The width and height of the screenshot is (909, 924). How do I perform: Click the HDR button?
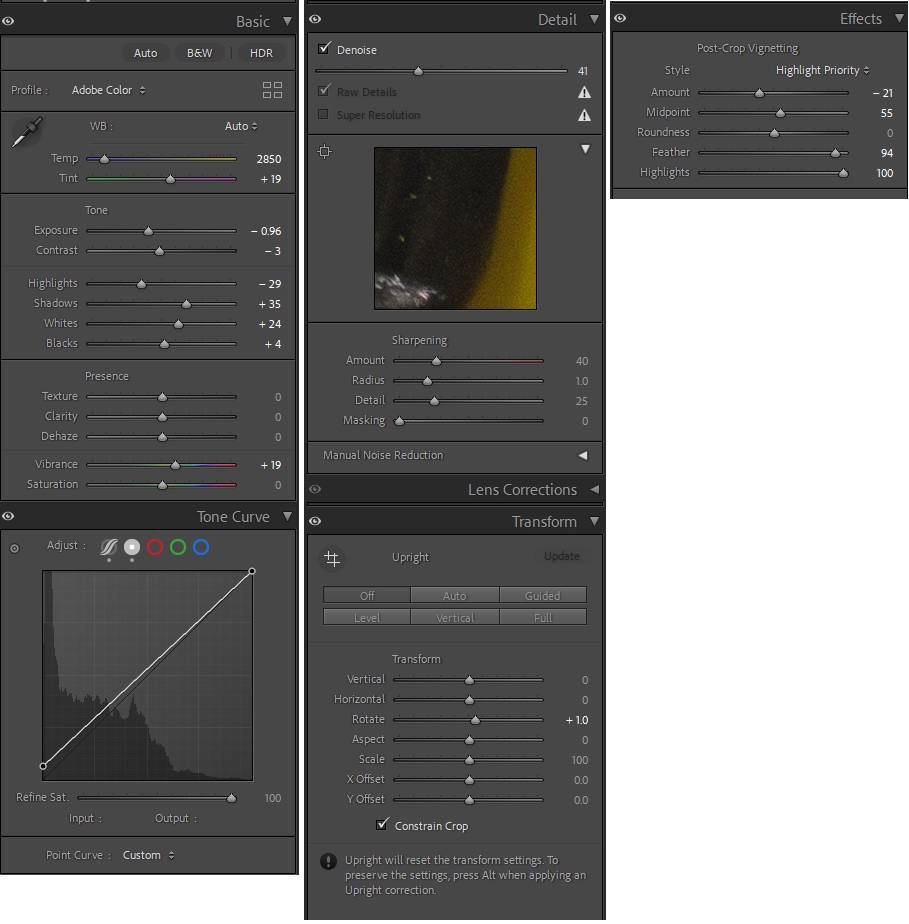(x=261, y=53)
